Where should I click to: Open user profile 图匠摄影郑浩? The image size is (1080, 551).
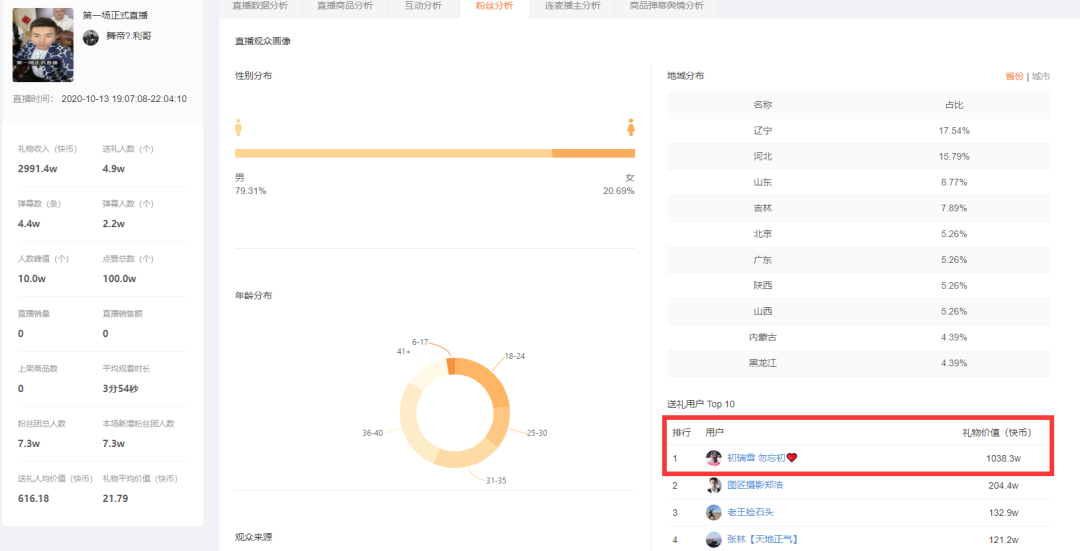coord(755,486)
